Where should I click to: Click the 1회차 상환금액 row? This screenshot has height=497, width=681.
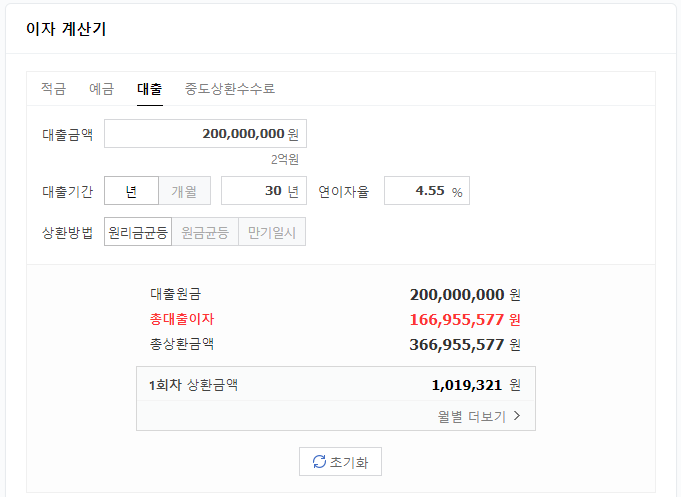point(336,384)
